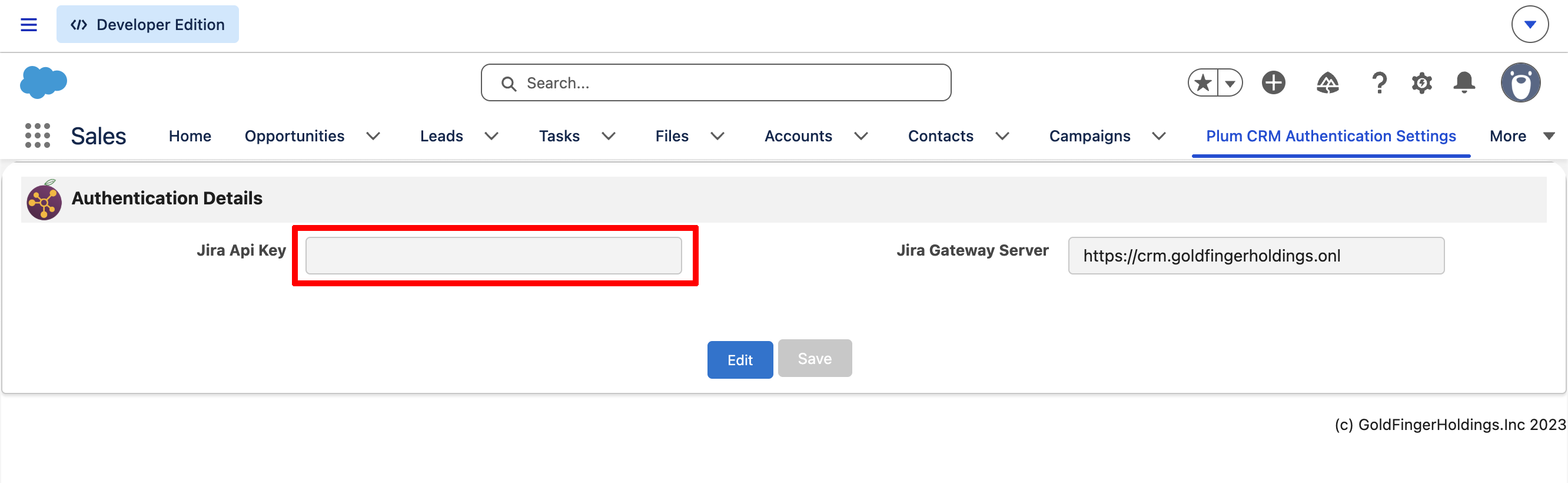Expand the favorites list dropdown arrow
The image size is (1568, 483).
pos(1230,83)
